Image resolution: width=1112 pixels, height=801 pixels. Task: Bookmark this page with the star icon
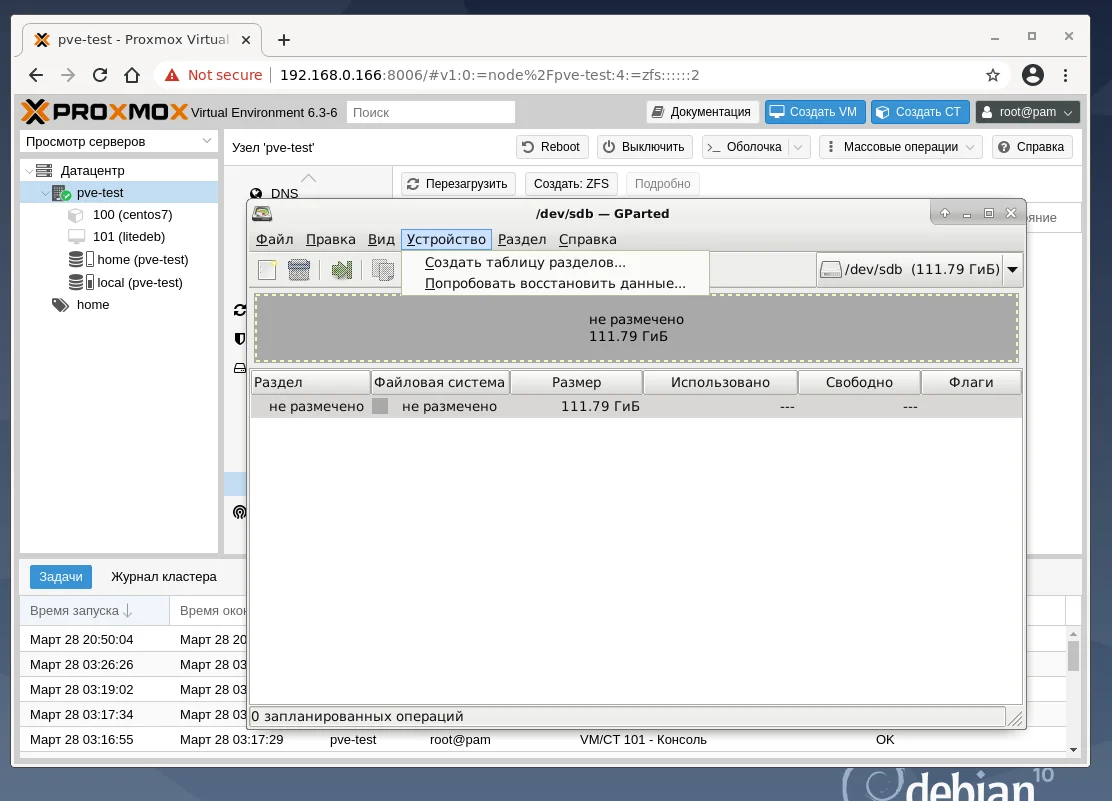[x=993, y=75]
